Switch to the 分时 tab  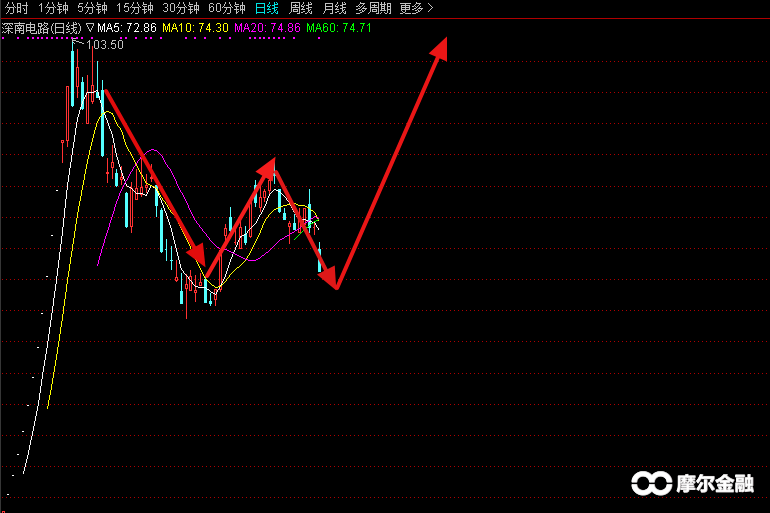pos(17,8)
